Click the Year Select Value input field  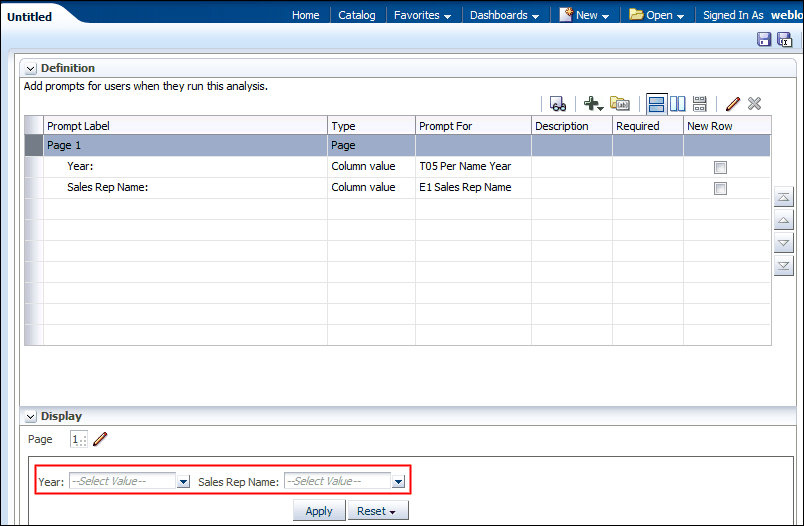[x=123, y=481]
